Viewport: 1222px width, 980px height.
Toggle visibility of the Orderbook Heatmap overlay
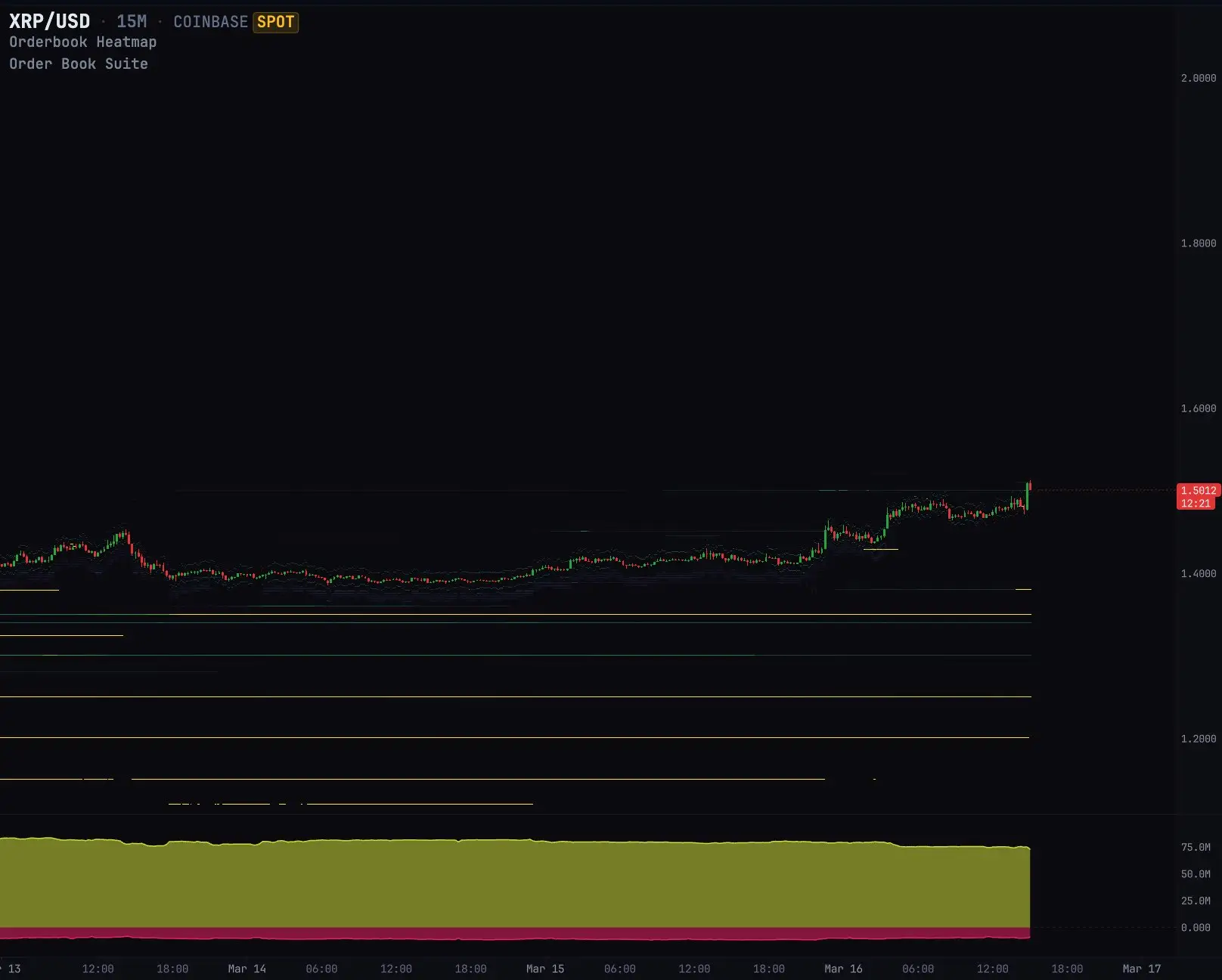[x=83, y=42]
